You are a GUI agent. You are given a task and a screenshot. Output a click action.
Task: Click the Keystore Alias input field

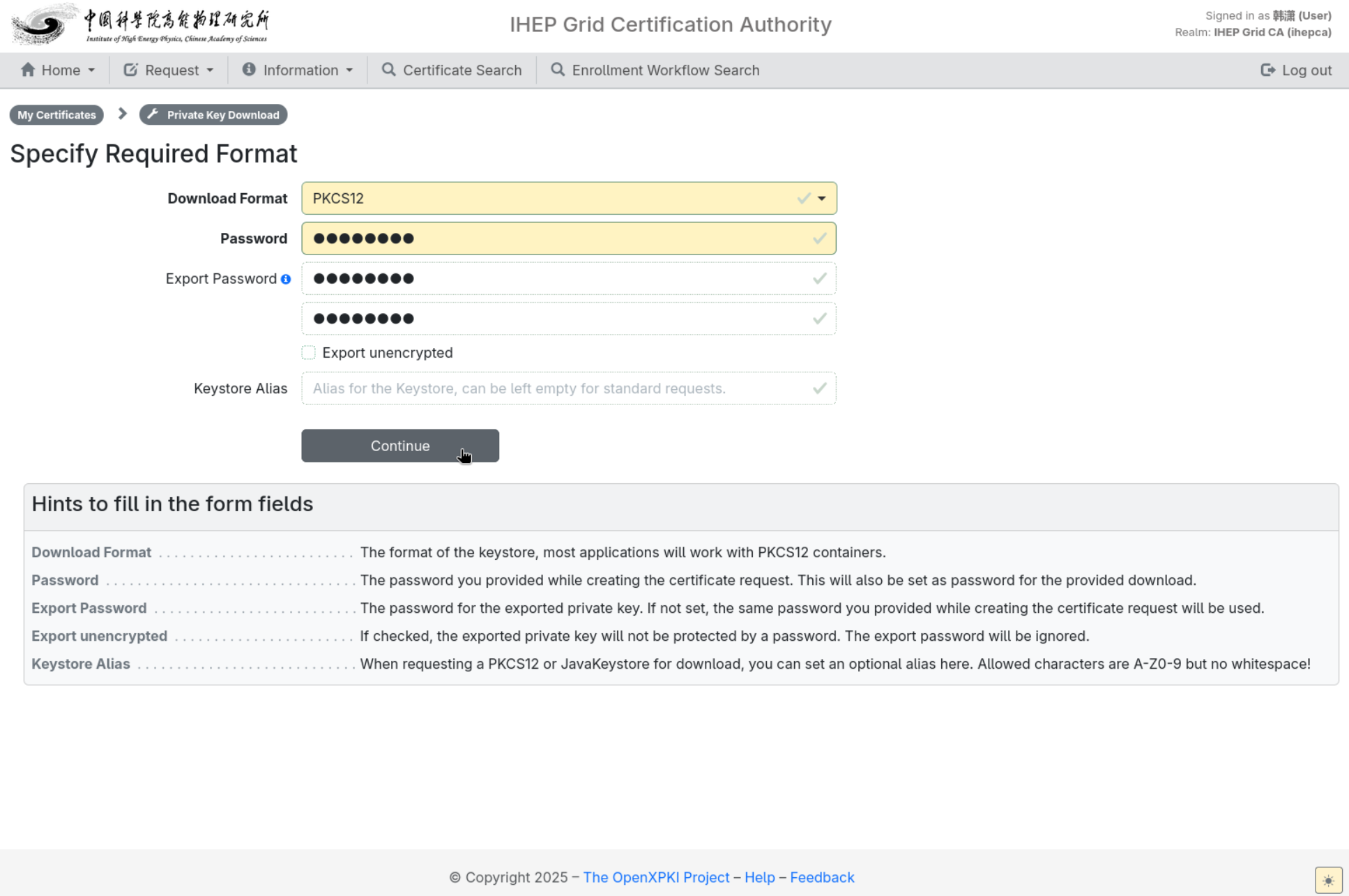point(569,388)
